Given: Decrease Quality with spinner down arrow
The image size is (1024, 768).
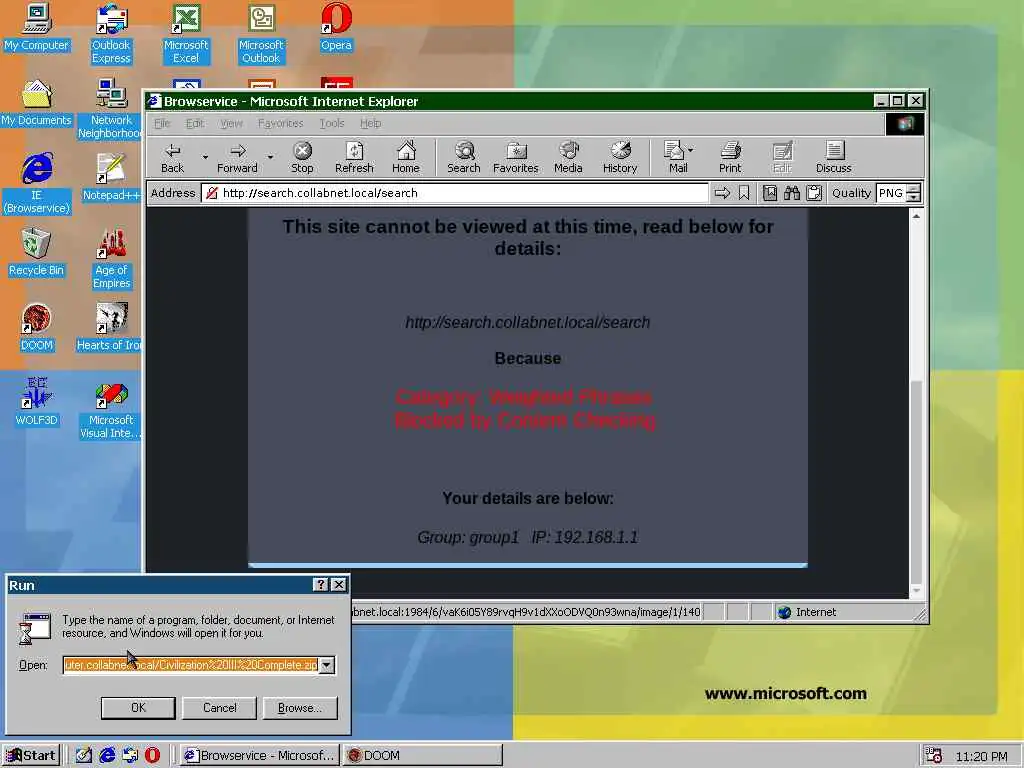Looking at the screenshot, I should coord(914,197).
